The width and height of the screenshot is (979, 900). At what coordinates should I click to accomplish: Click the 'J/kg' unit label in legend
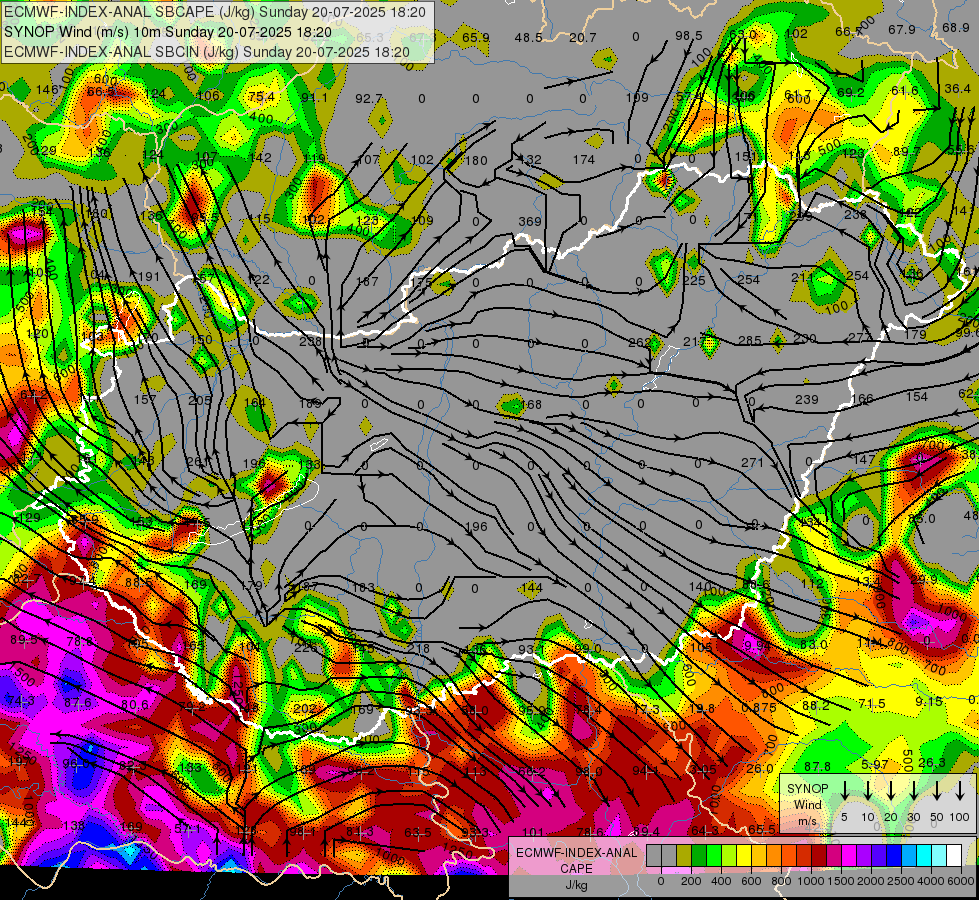tap(577, 885)
